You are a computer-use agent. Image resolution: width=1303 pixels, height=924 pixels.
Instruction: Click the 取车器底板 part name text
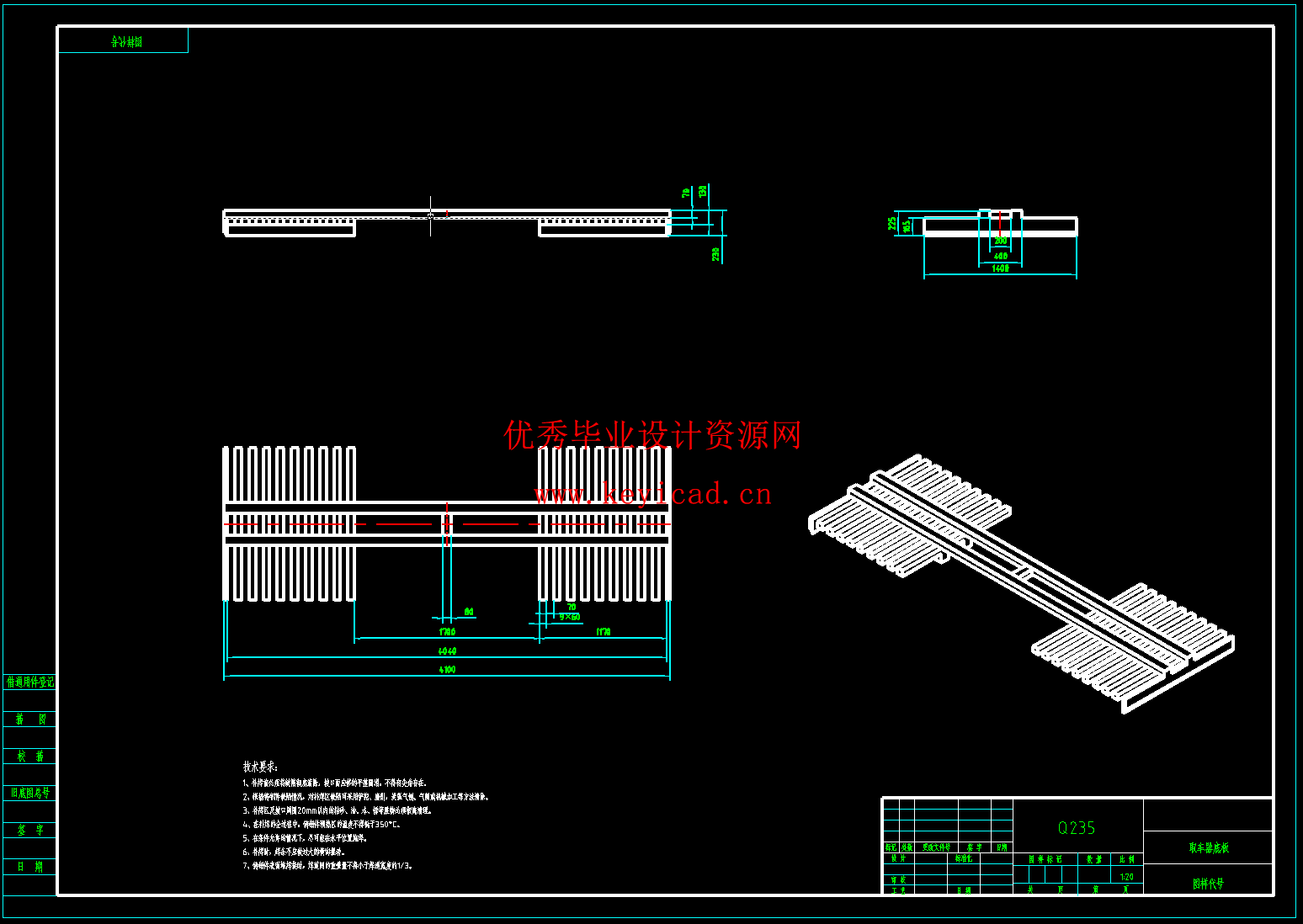(1211, 848)
